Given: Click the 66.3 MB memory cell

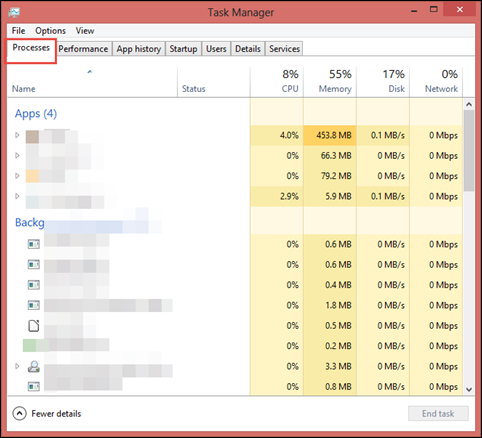Looking at the screenshot, I should (330, 155).
